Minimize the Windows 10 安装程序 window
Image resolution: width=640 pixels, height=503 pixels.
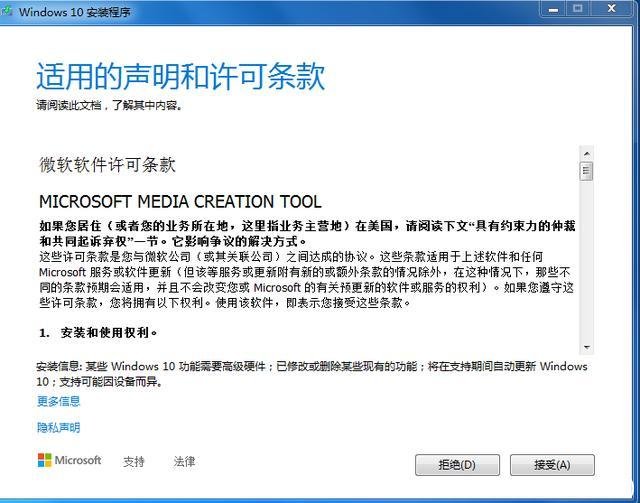(x=552, y=10)
